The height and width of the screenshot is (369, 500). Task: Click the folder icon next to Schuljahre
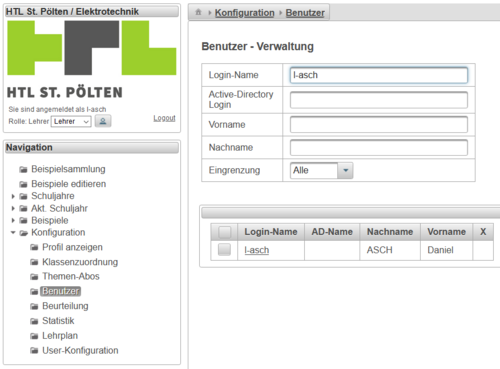click(23, 196)
